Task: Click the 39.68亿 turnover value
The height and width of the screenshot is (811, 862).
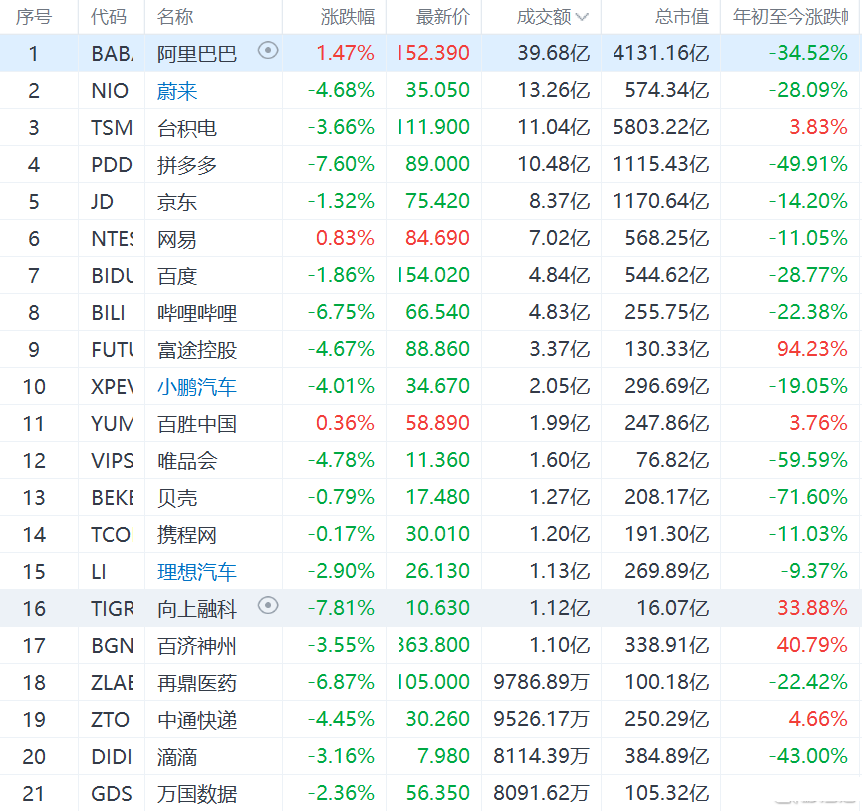Action: tap(554, 53)
